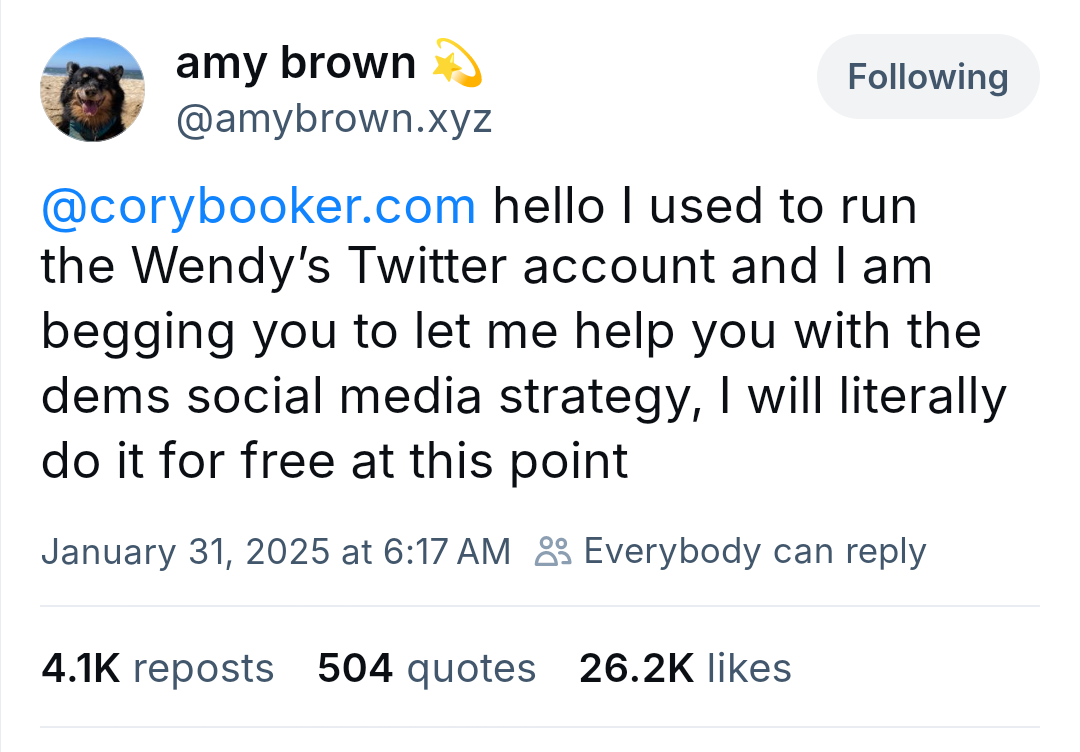Image resolution: width=1080 pixels, height=752 pixels.
Task: Open the @amybrown.xyz handle
Action: click(x=334, y=119)
